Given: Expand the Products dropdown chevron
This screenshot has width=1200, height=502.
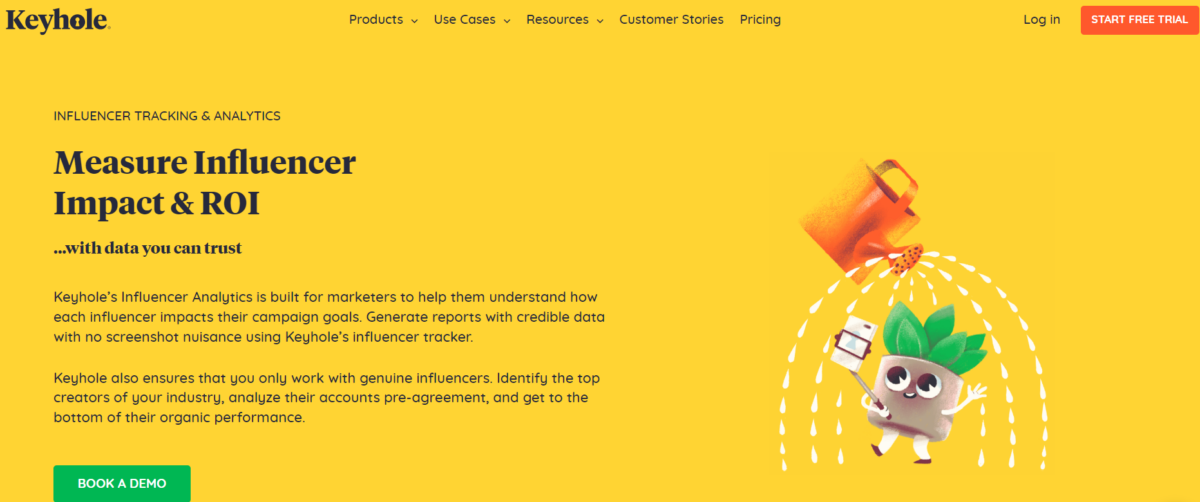Looking at the screenshot, I should (413, 20).
